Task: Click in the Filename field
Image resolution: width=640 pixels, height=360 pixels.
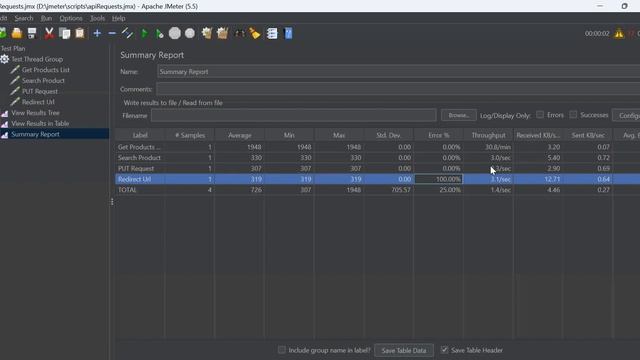Action: [293, 116]
